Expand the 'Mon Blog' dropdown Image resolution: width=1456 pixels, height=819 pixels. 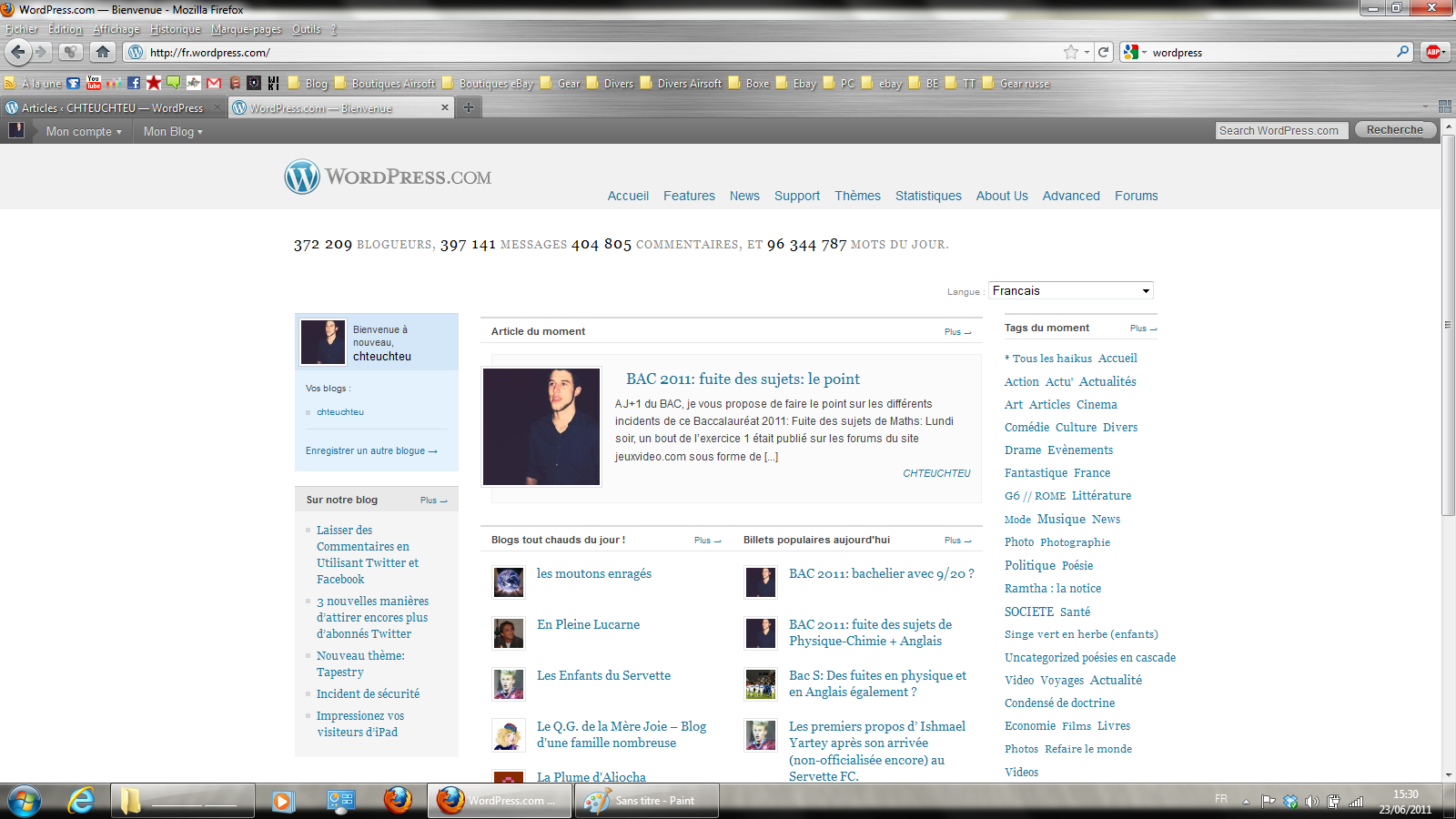tap(173, 131)
